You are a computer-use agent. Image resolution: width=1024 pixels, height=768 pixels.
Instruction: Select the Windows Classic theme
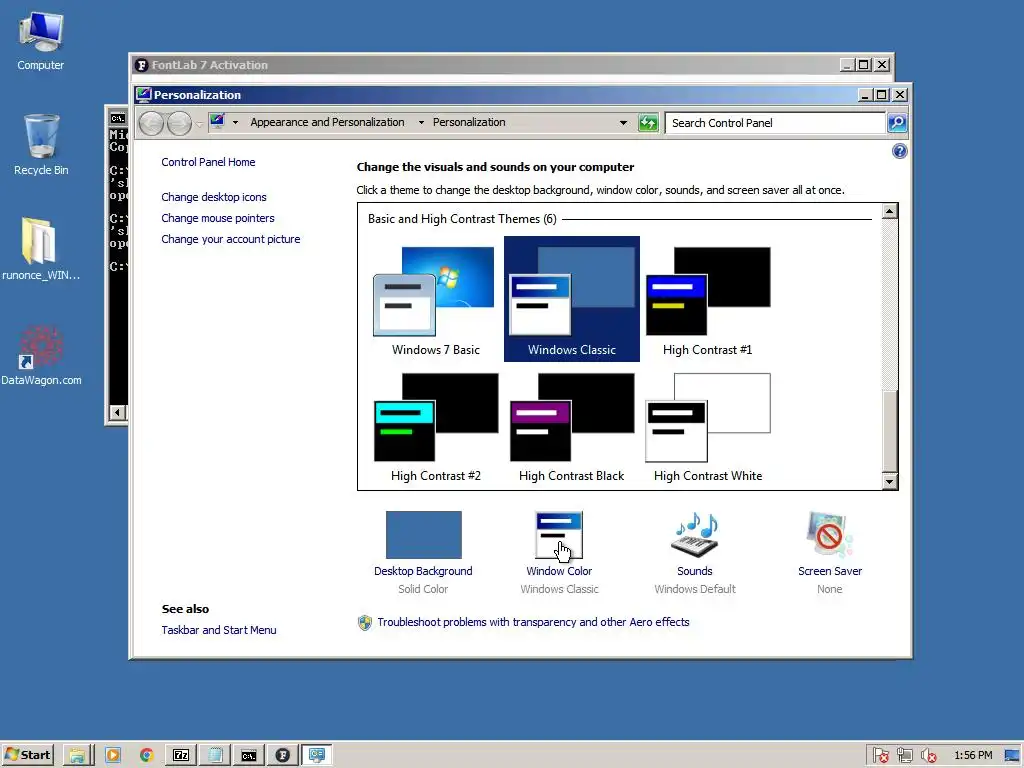(571, 299)
